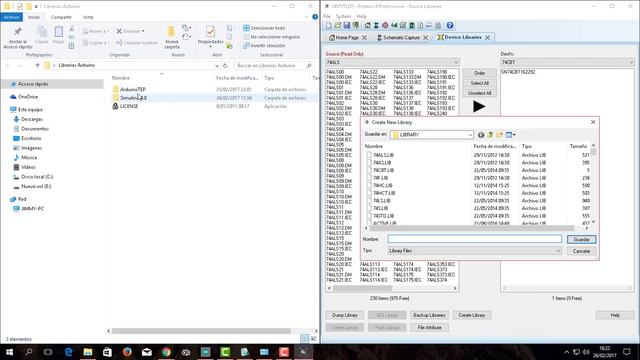
Task: Open the System menu in Proteus
Action: [x=343, y=16]
